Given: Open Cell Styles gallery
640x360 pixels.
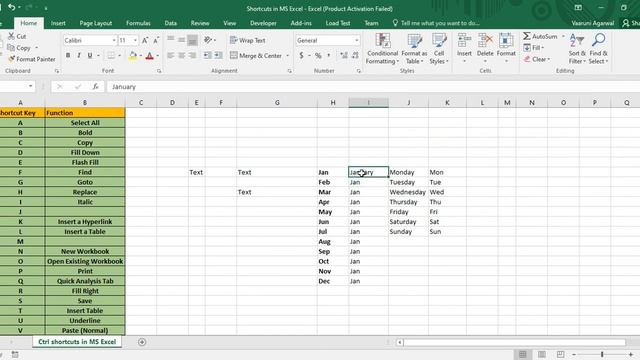Looking at the screenshot, I should point(439,49).
